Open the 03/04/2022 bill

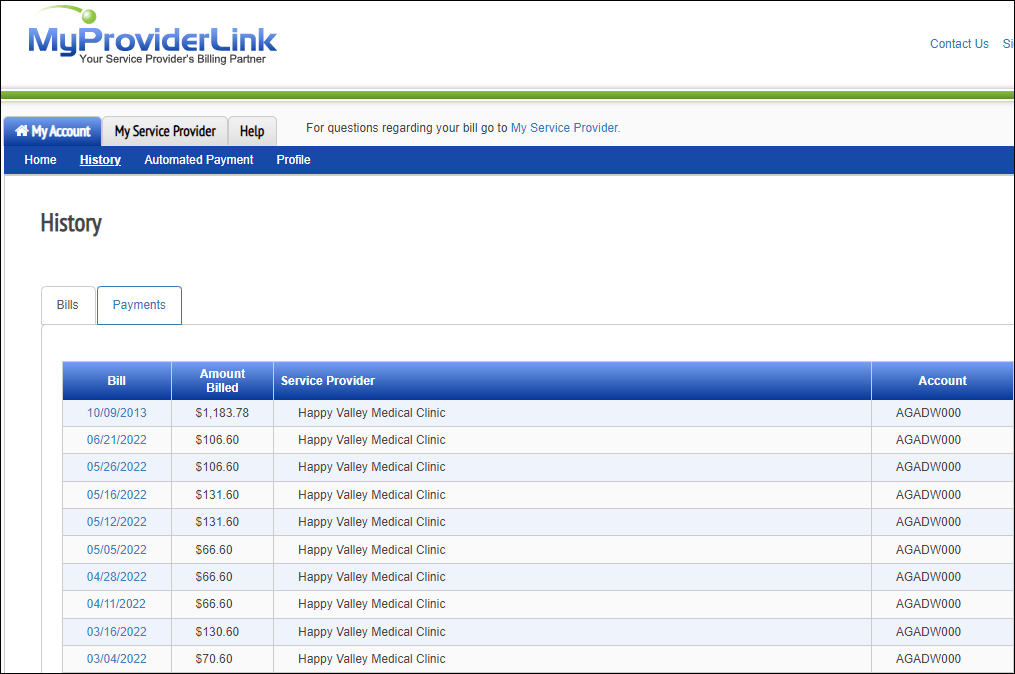tap(117, 659)
